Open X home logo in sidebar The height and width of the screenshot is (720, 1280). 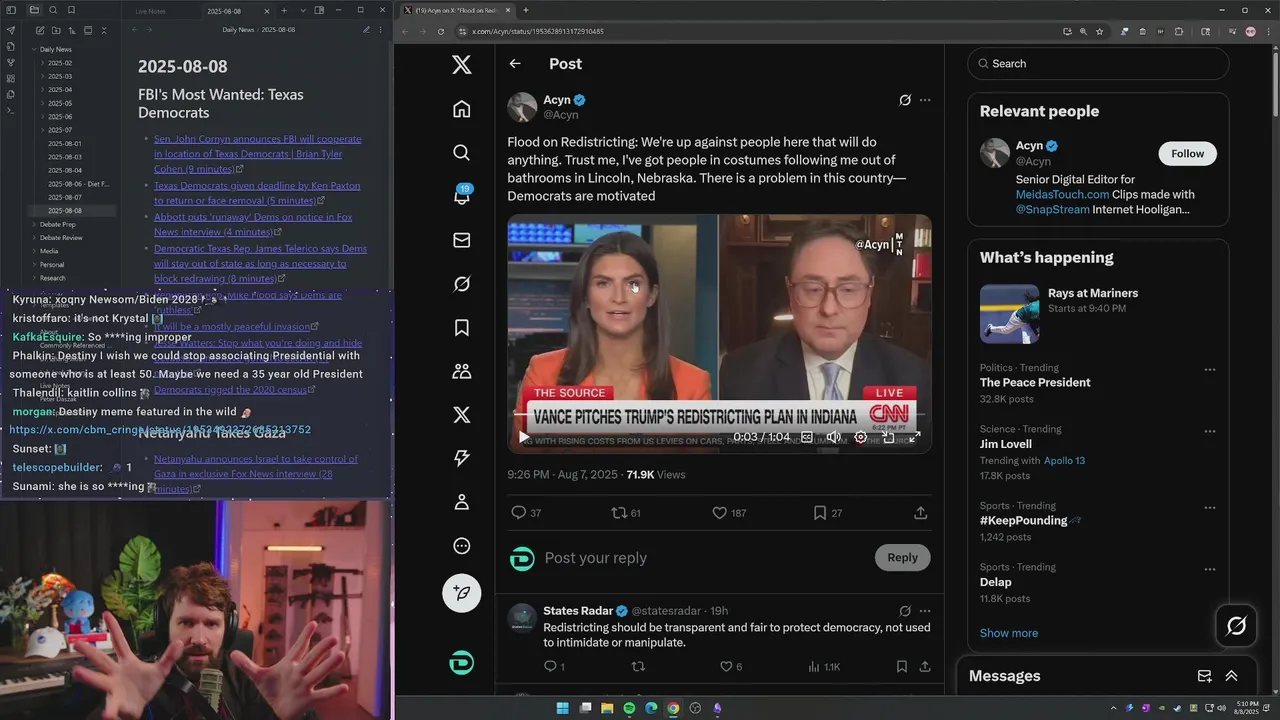tap(461, 65)
